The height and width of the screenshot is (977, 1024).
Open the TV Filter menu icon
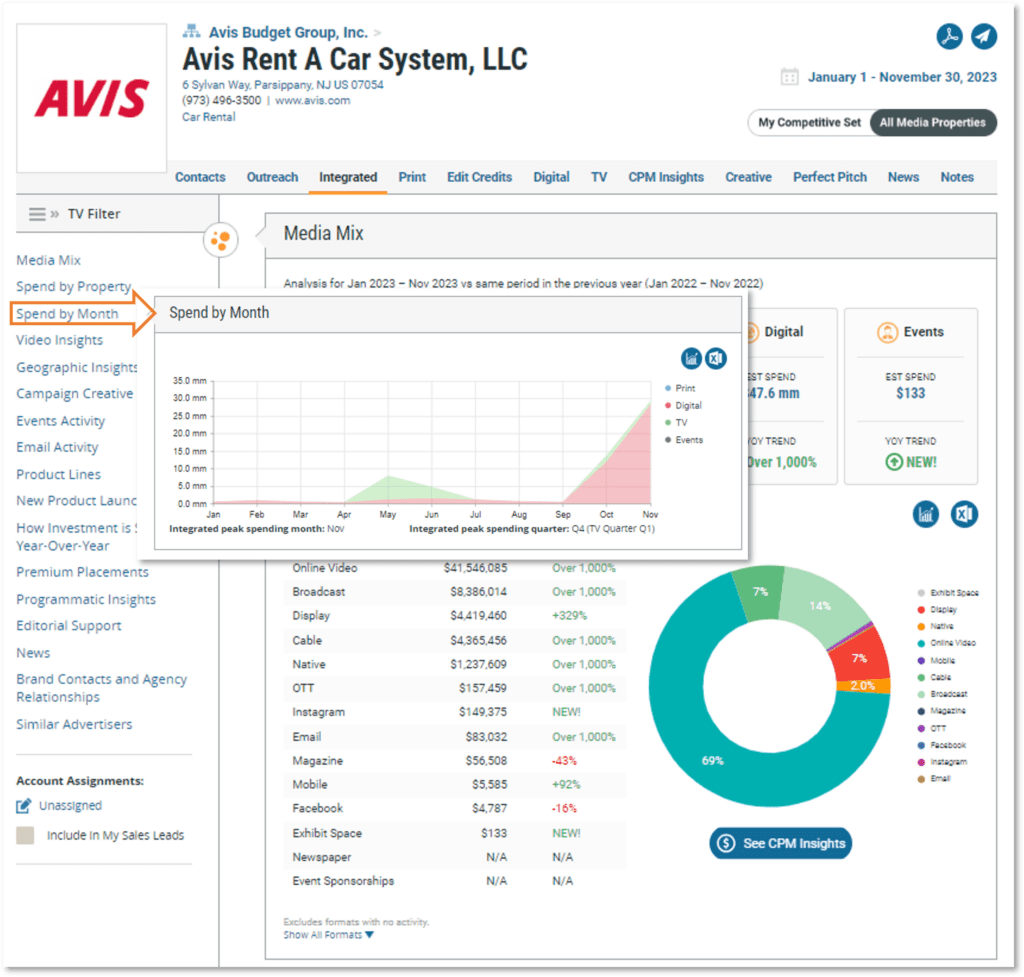pos(37,214)
